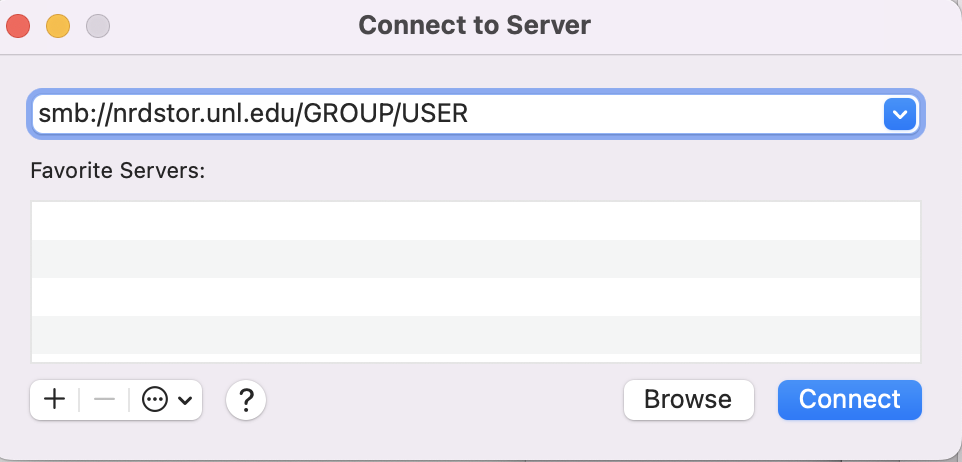Click the Connect to Server title bar text
This screenshot has width=962, height=462.
tap(474, 25)
